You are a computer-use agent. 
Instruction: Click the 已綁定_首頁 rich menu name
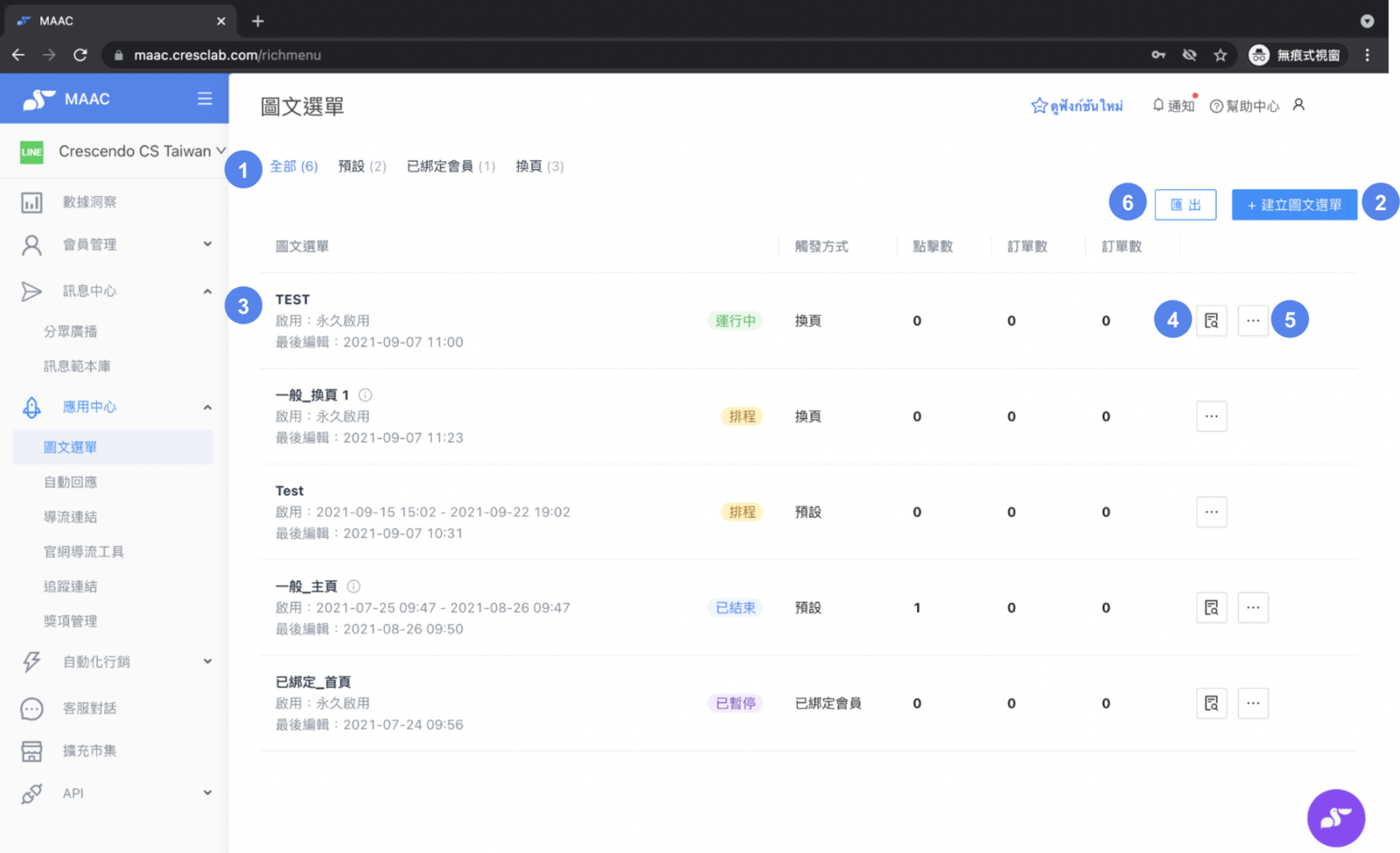(313, 682)
